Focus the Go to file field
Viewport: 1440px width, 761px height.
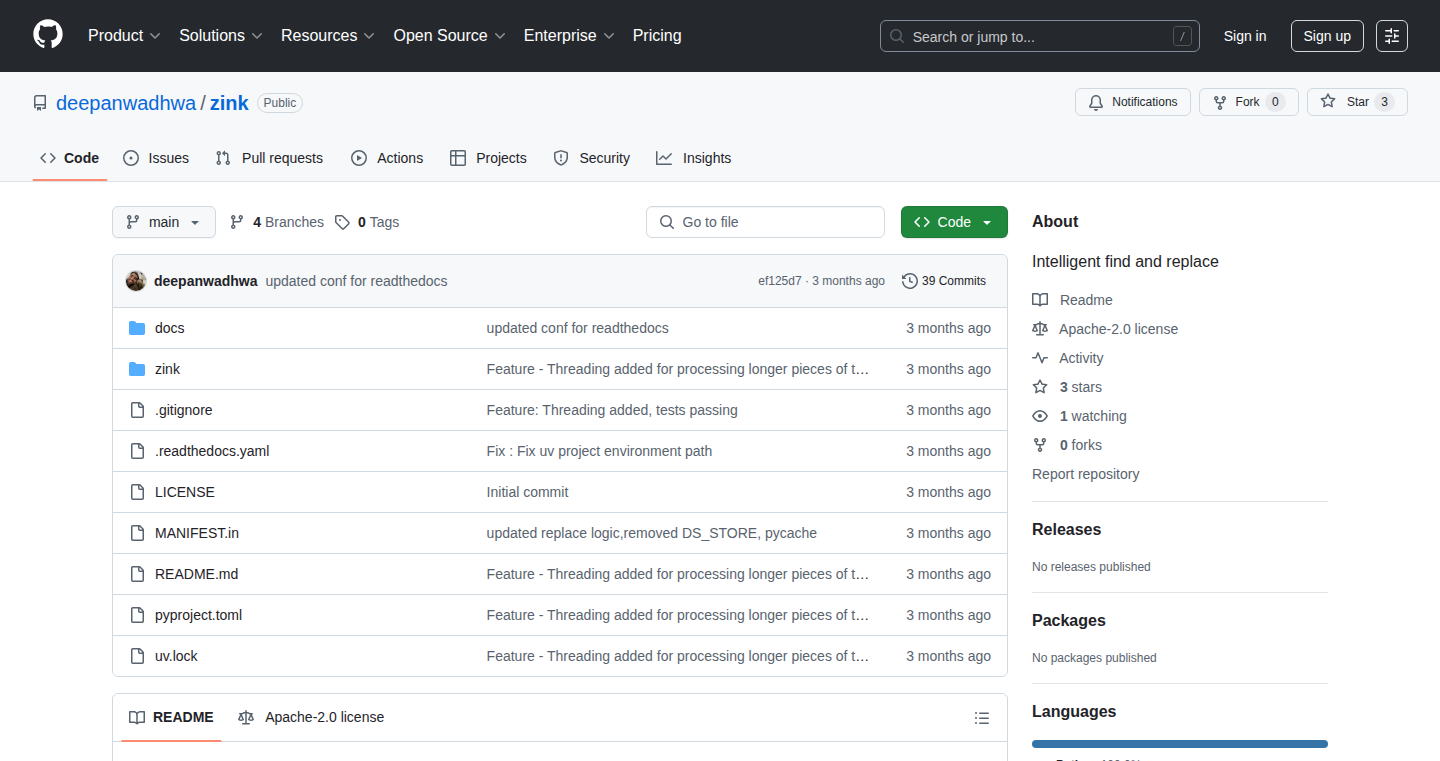click(766, 222)
